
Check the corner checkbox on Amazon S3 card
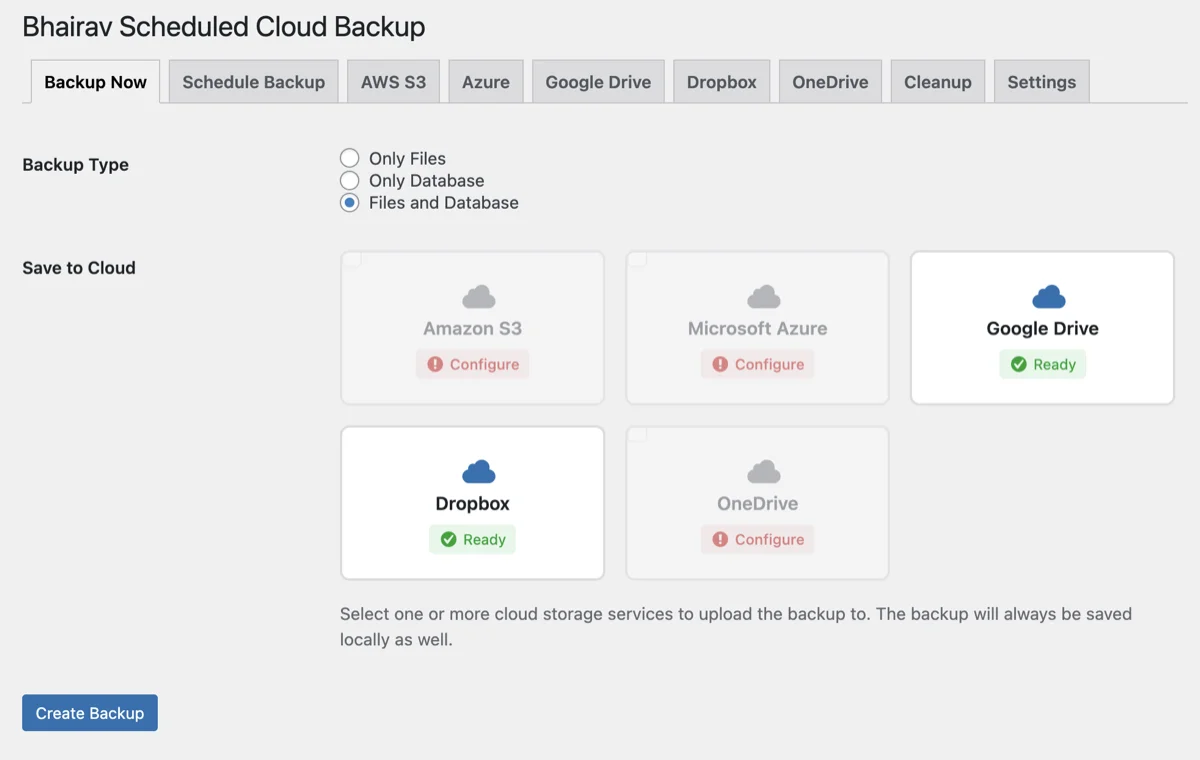(351, 260)
